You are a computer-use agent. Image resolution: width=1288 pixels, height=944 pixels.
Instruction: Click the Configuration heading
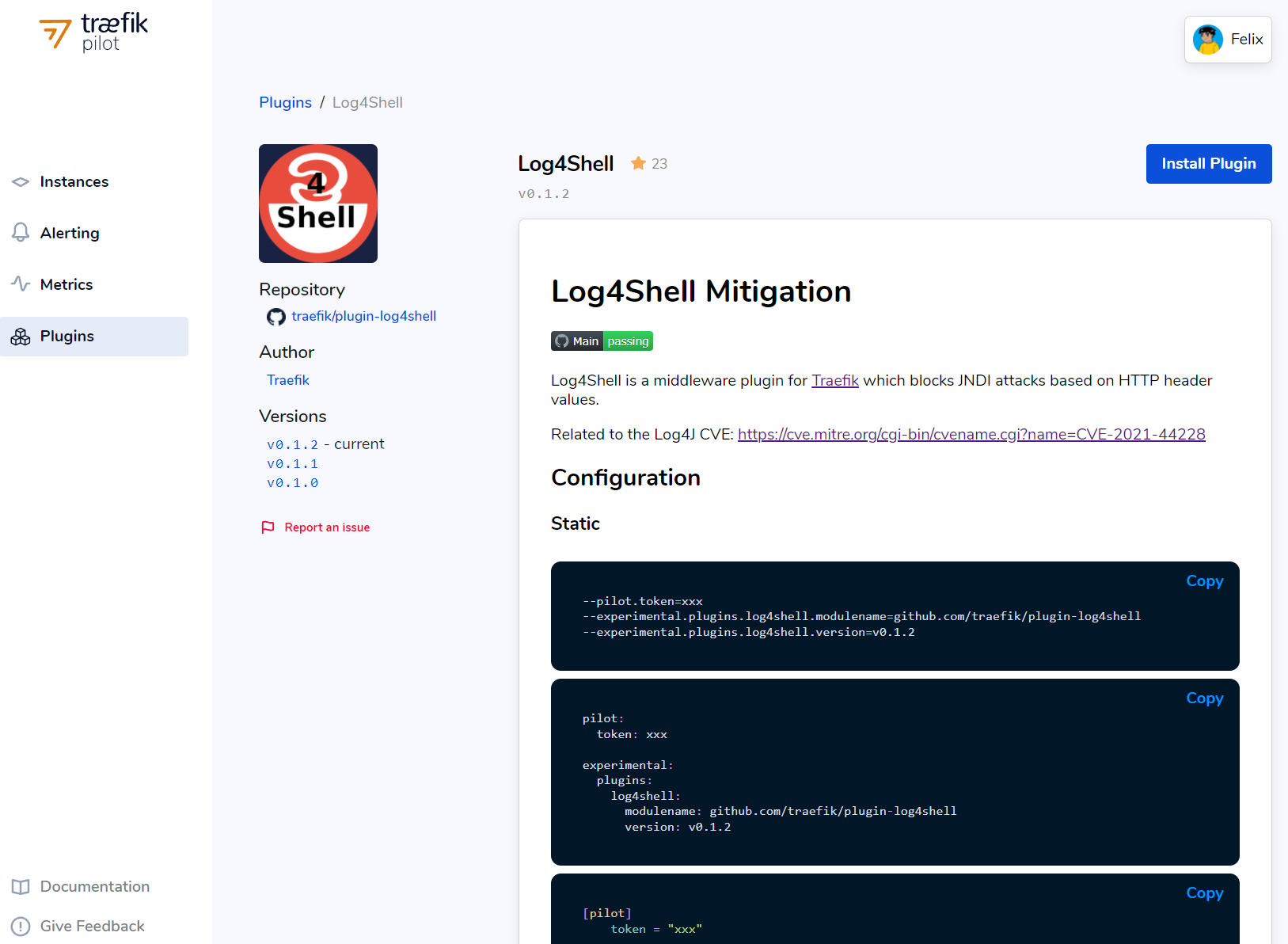point(625,478)
